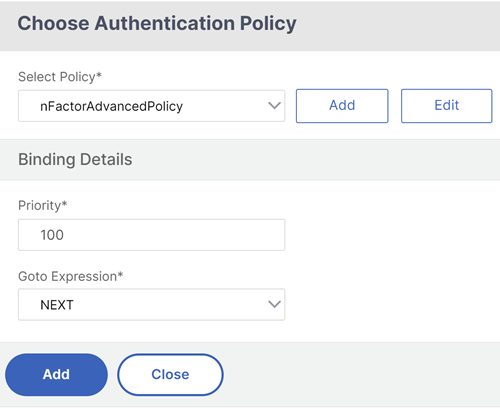The height and width of the screenshot is (409, 500).
Task: Click the asterisk after Goto Expression label
Action: 120,274
